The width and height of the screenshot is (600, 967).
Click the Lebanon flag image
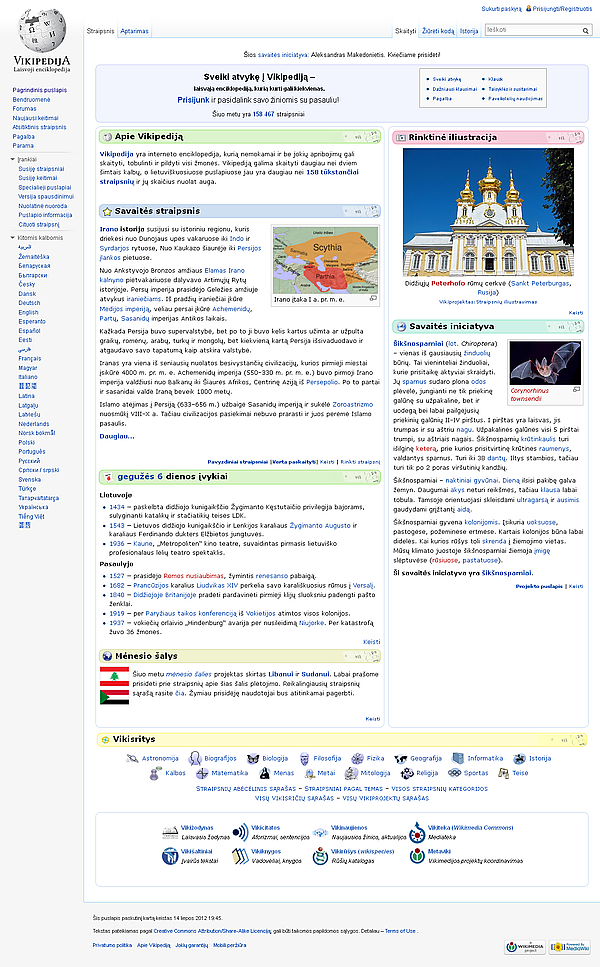click(114, 677)
